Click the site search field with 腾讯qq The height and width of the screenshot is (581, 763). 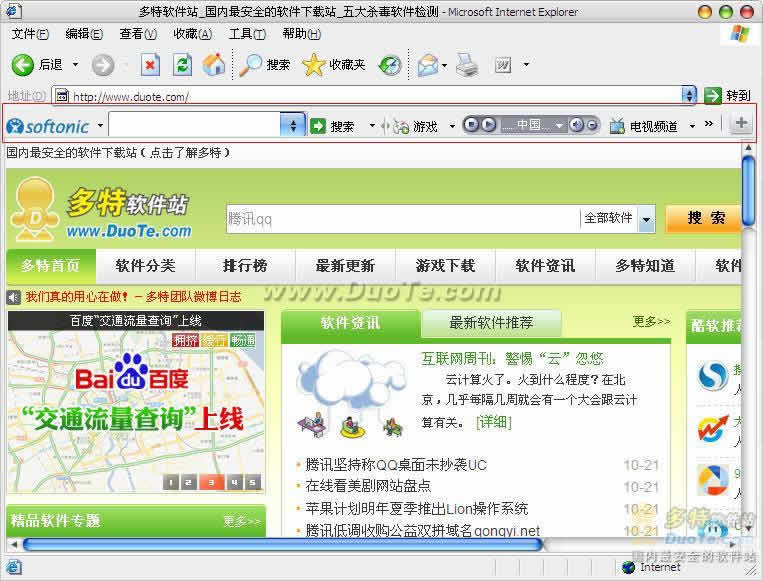[x=403, y=218]
